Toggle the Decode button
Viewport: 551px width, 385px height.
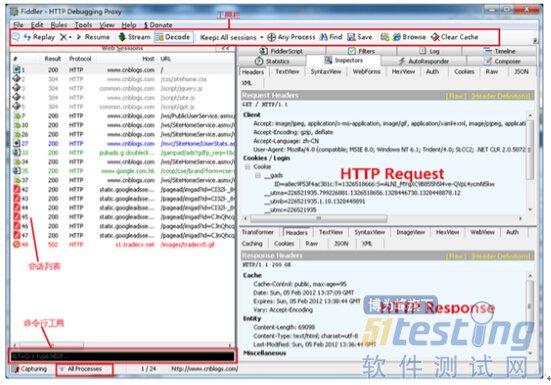click(x=174, y=37)
